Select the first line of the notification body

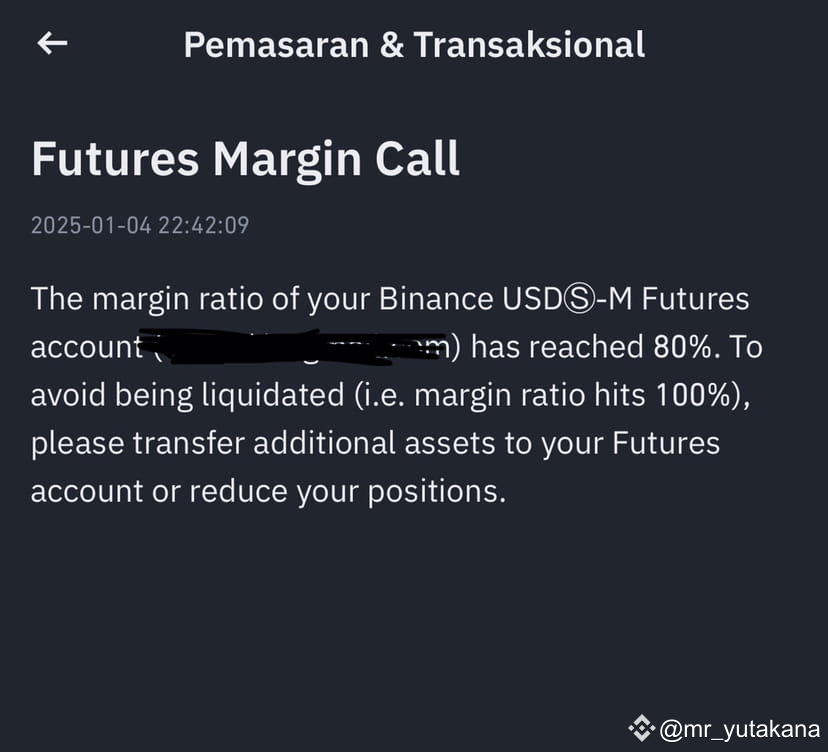pos(390,298)
